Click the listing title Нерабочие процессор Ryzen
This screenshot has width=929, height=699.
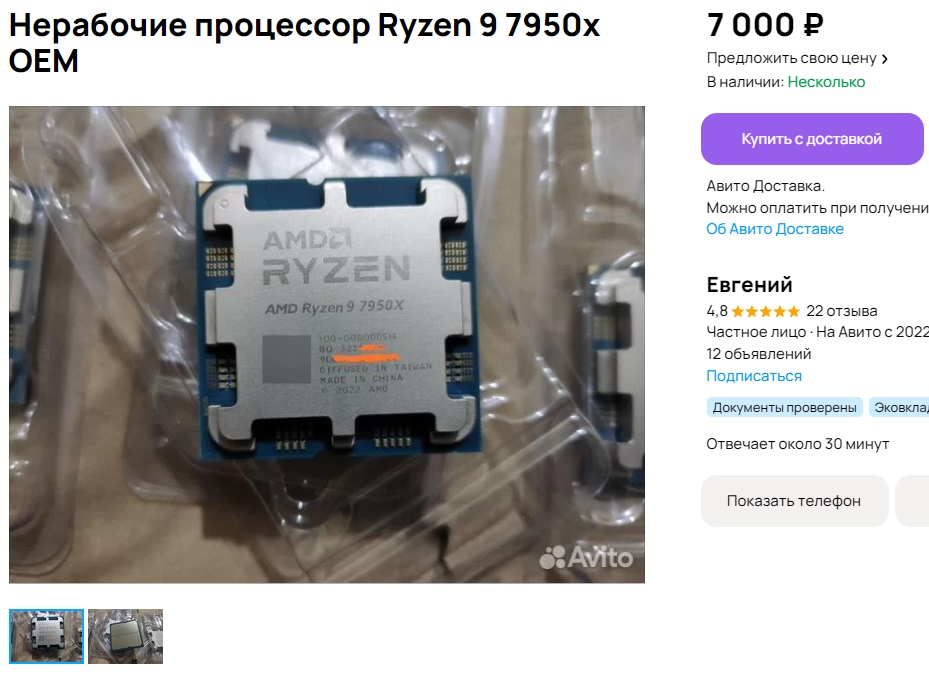pyautogui.click(x=305, y=43)
